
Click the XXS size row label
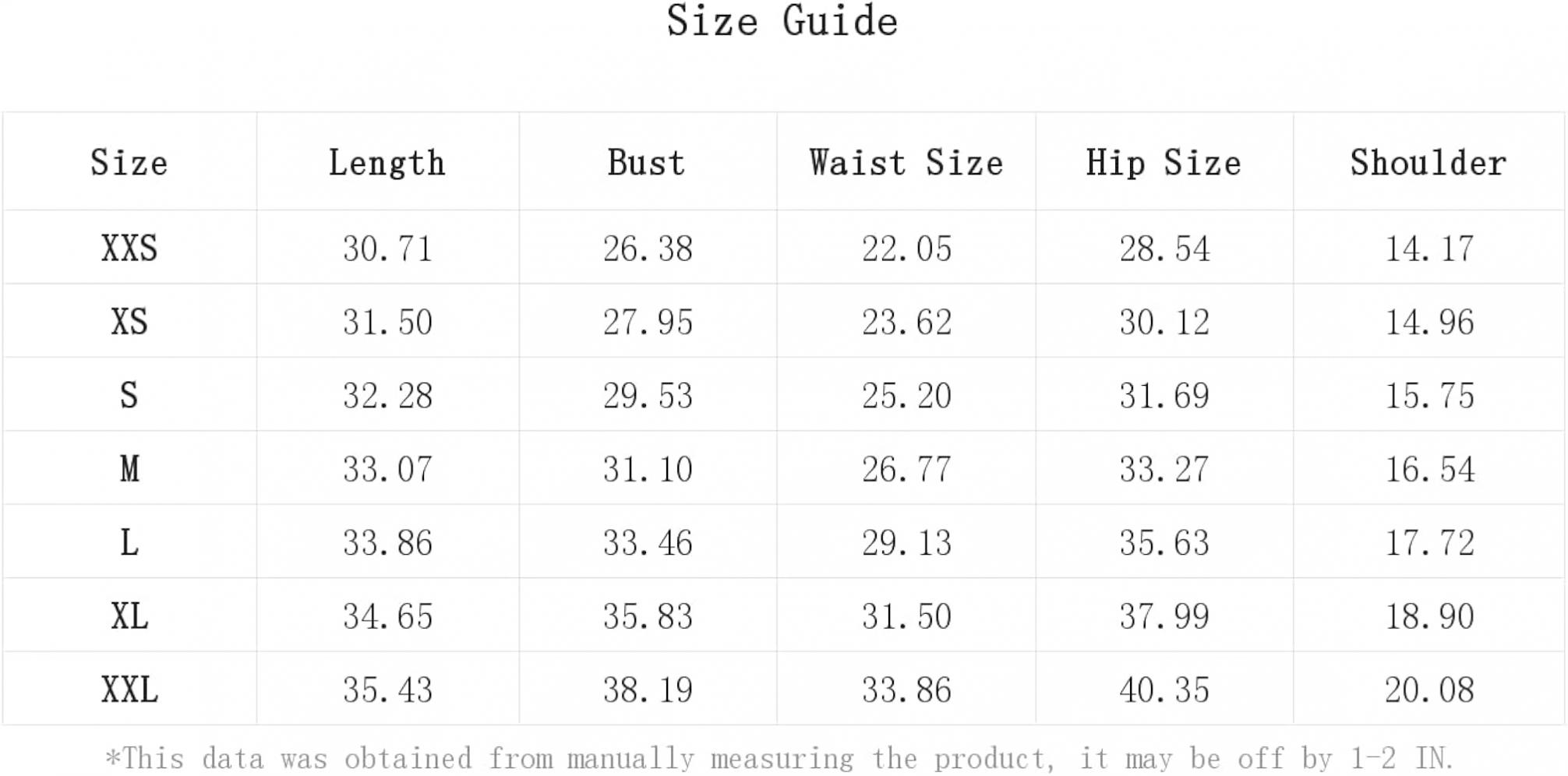coord(129,249)
